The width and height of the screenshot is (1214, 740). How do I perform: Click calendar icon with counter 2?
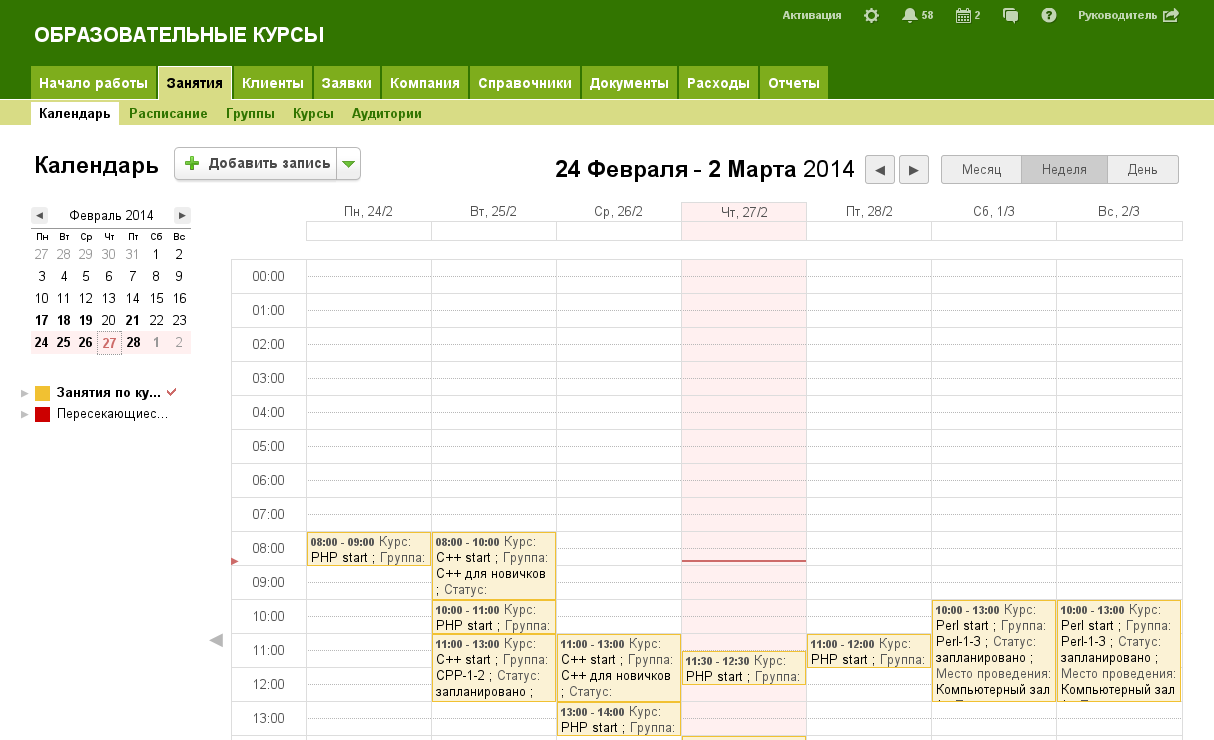point(963,15)
